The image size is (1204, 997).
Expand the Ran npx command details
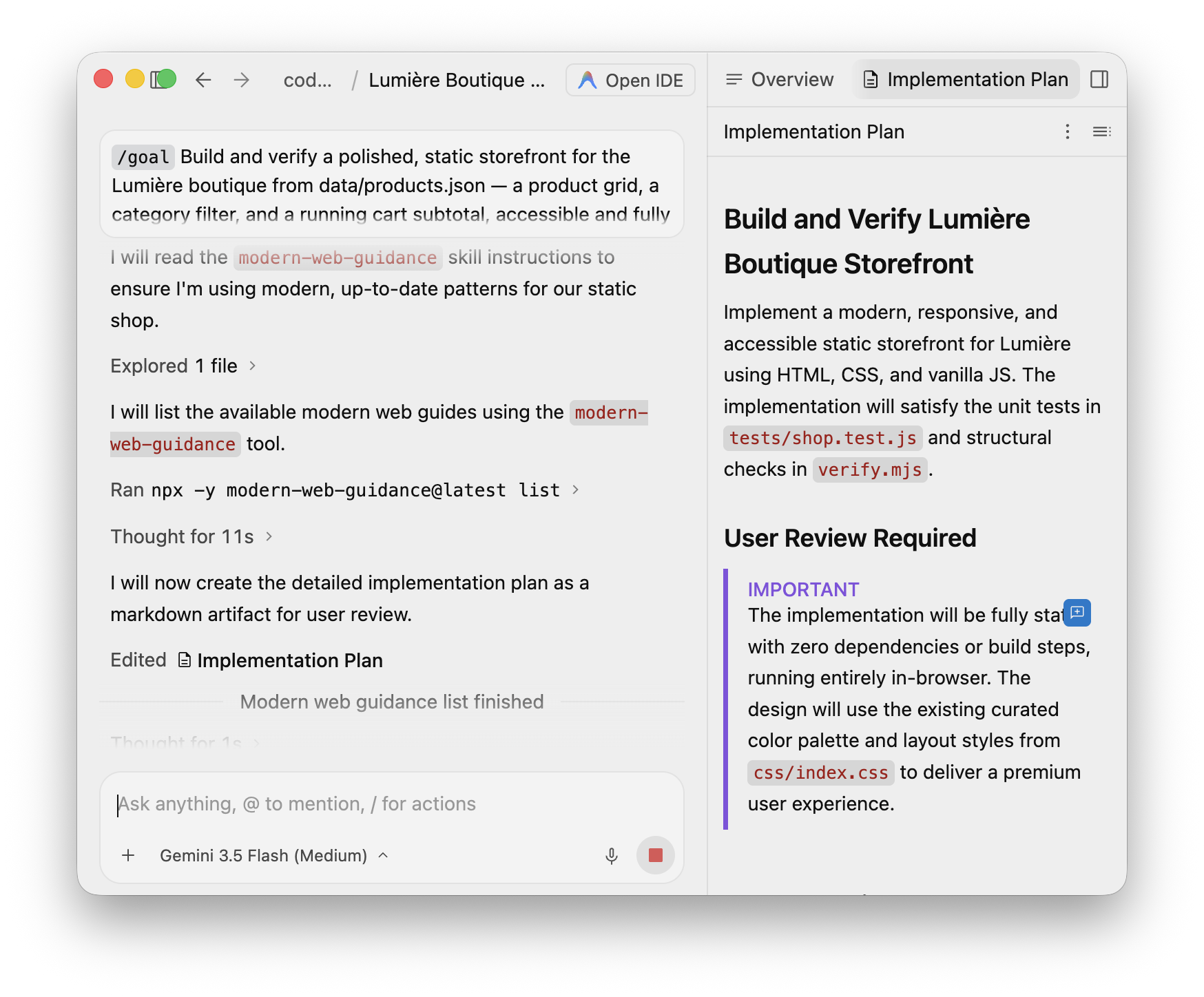[x=344, y=490]
